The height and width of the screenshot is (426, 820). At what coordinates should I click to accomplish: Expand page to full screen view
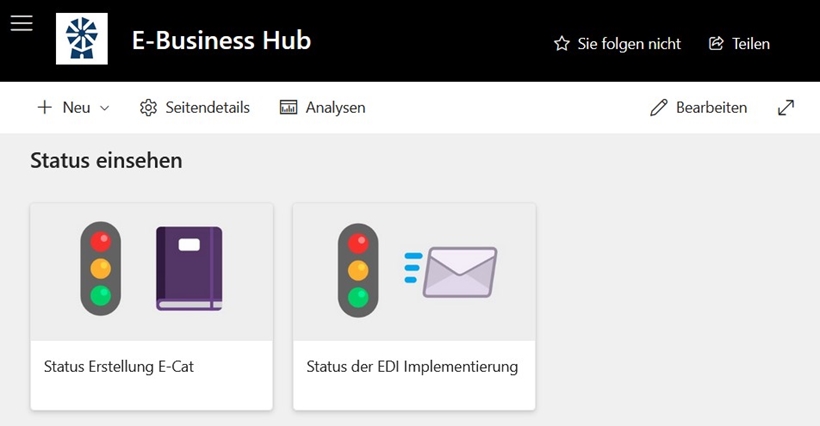tap(785, 108)
